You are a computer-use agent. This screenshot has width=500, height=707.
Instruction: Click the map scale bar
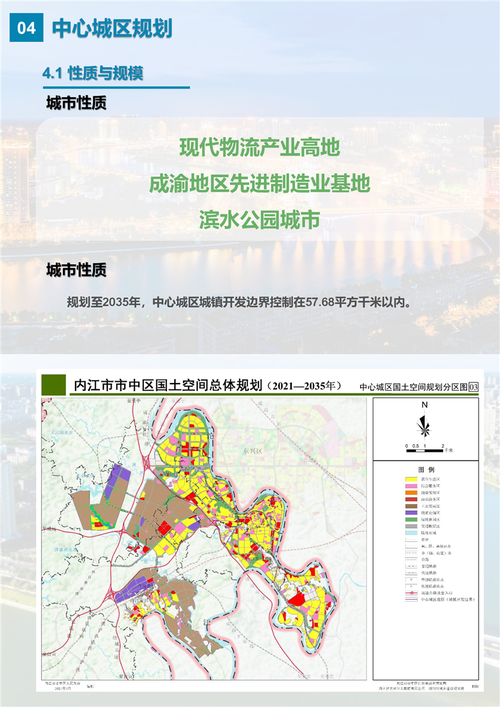[424, 450]
